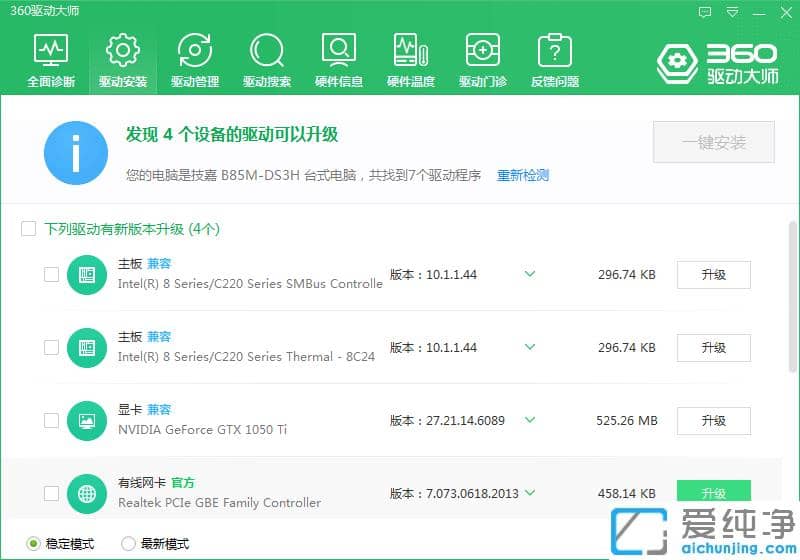
Task: Click the heading 发现 4 个设备的驱动可以升级
Action: pos(232,135)
